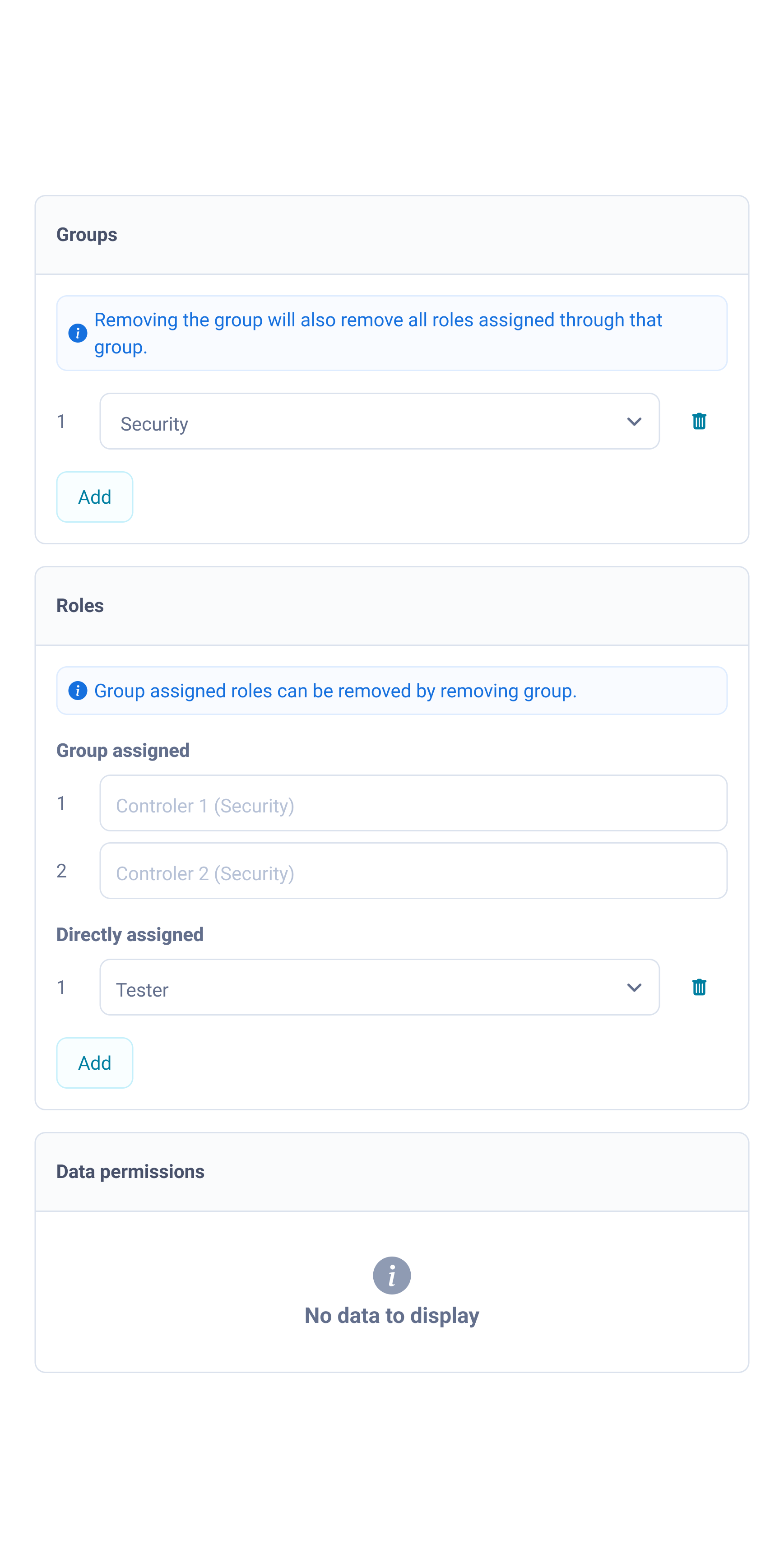Click the Group assigned subheading
Image resolution: width=784 pixels, height=1568 pixels.
(123, 751)
